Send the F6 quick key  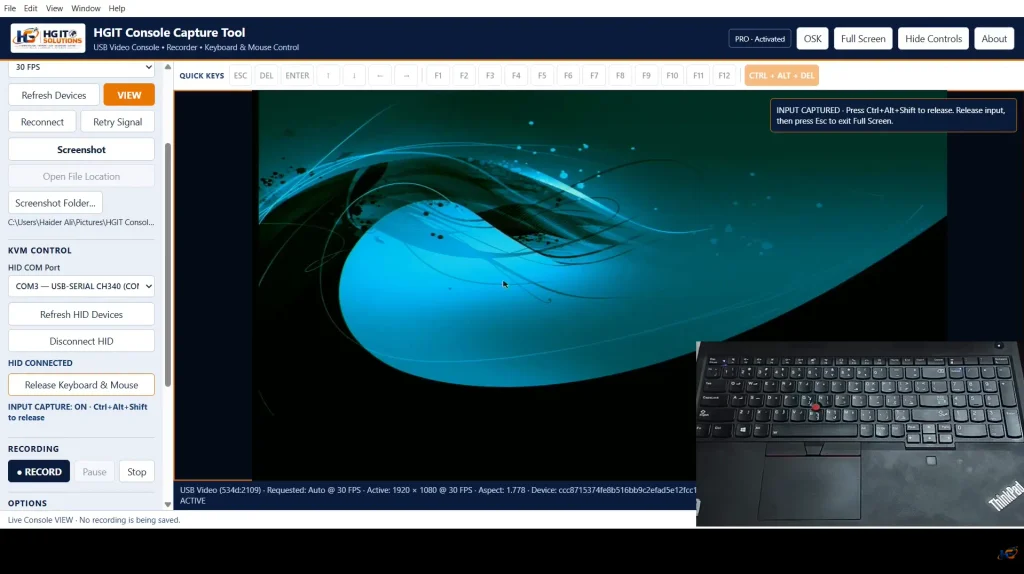568,76
